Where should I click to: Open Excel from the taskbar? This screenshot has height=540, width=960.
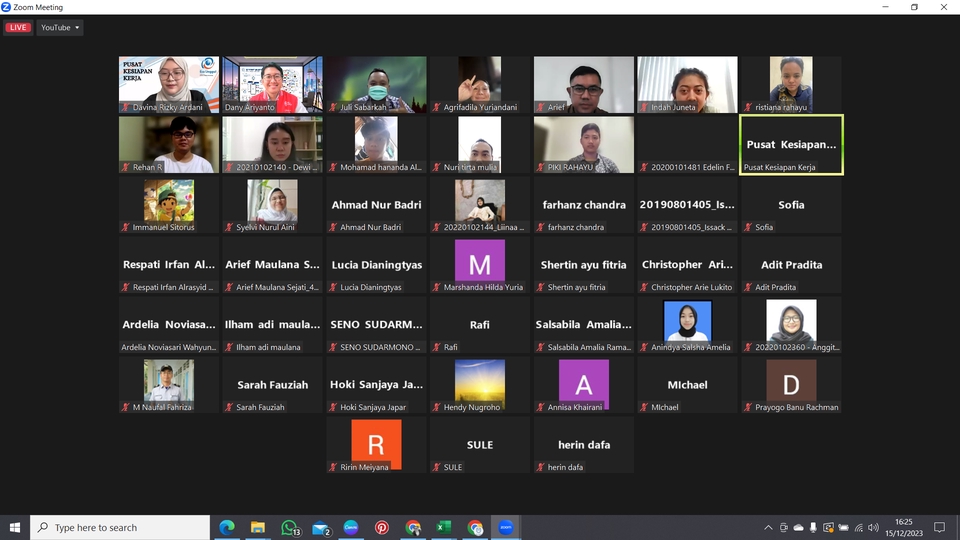pyautogui.click(x=444, y=527)
